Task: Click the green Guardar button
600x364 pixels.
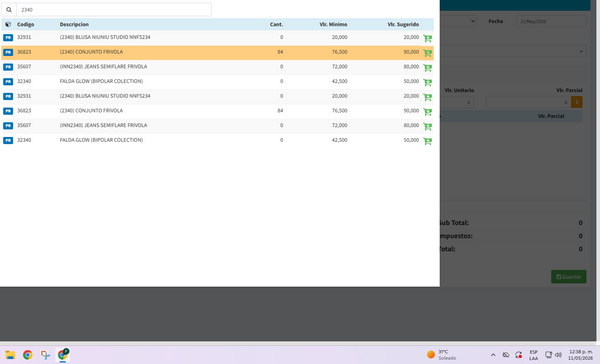Action: (569, 277)
